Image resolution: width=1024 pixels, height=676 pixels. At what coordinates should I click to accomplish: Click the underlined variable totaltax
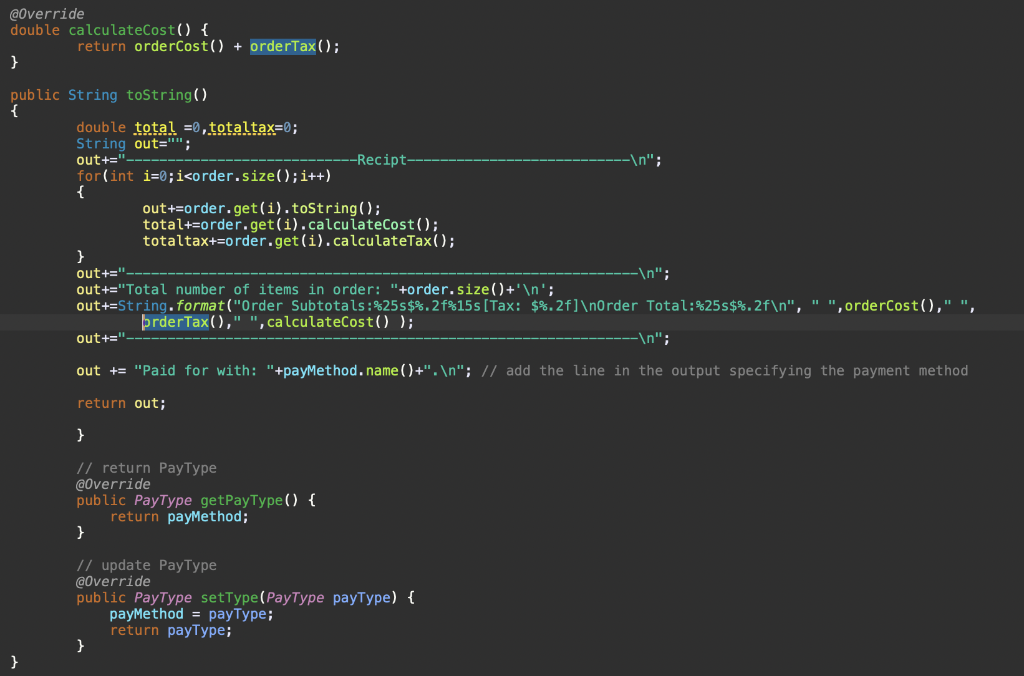[x=242, y=127]
